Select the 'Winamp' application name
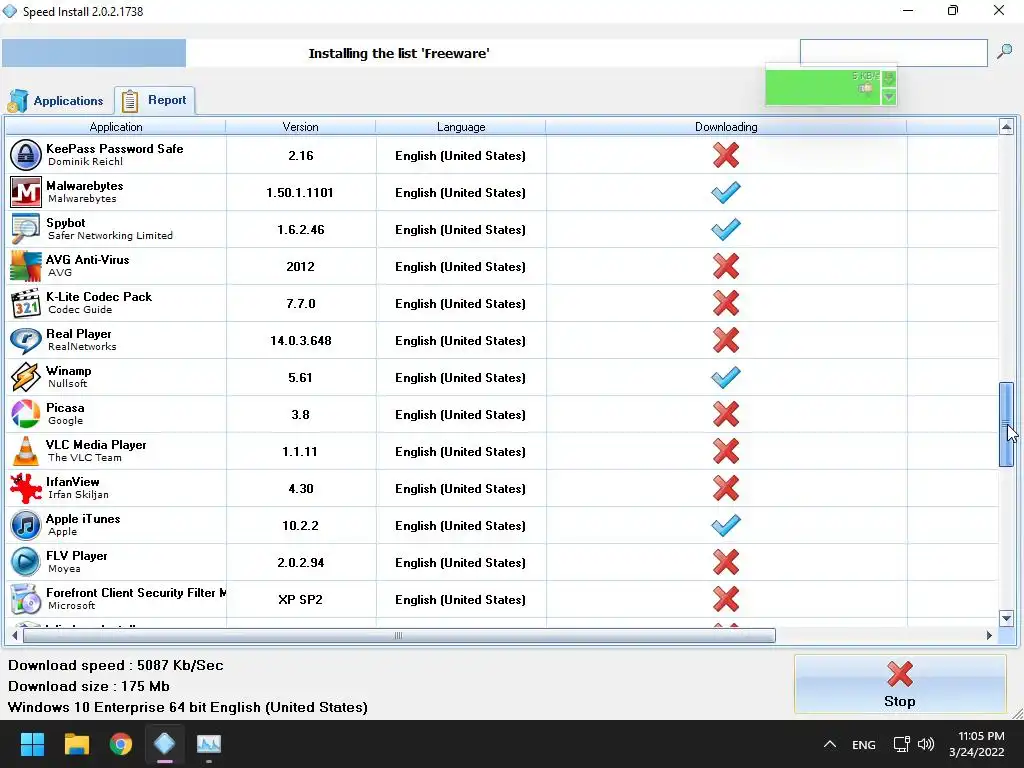Screen dimensions: 1024x768 (x=69, y=370)
